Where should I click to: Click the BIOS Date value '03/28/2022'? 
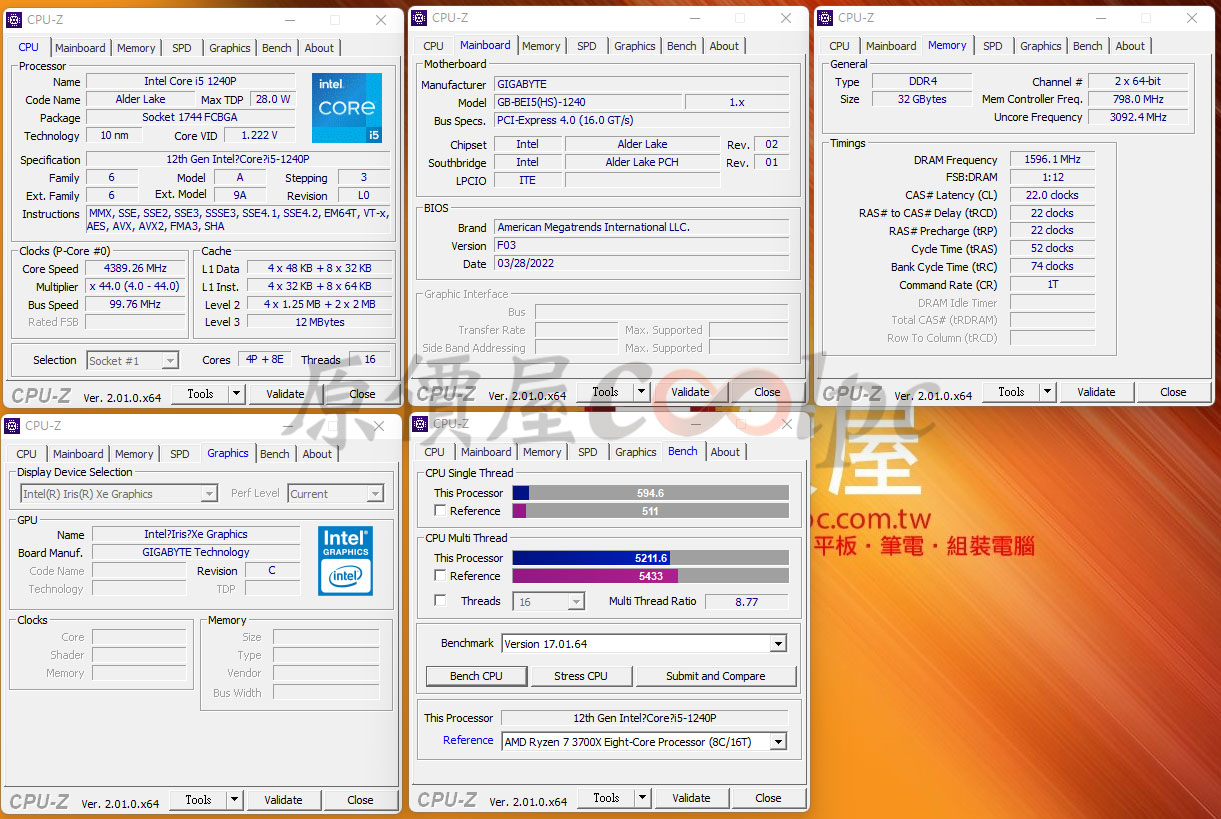coord(642,264)
